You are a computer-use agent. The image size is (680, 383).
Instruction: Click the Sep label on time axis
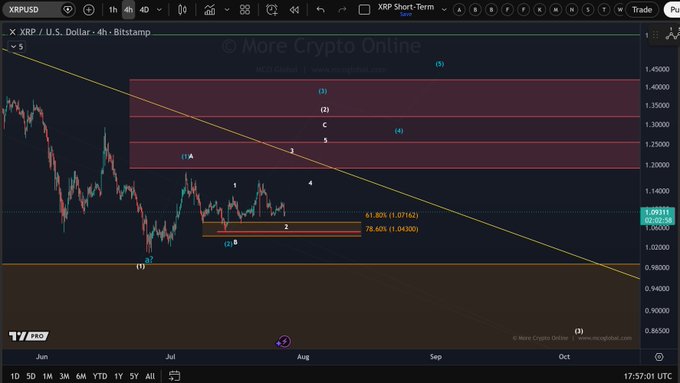point(435,357)
